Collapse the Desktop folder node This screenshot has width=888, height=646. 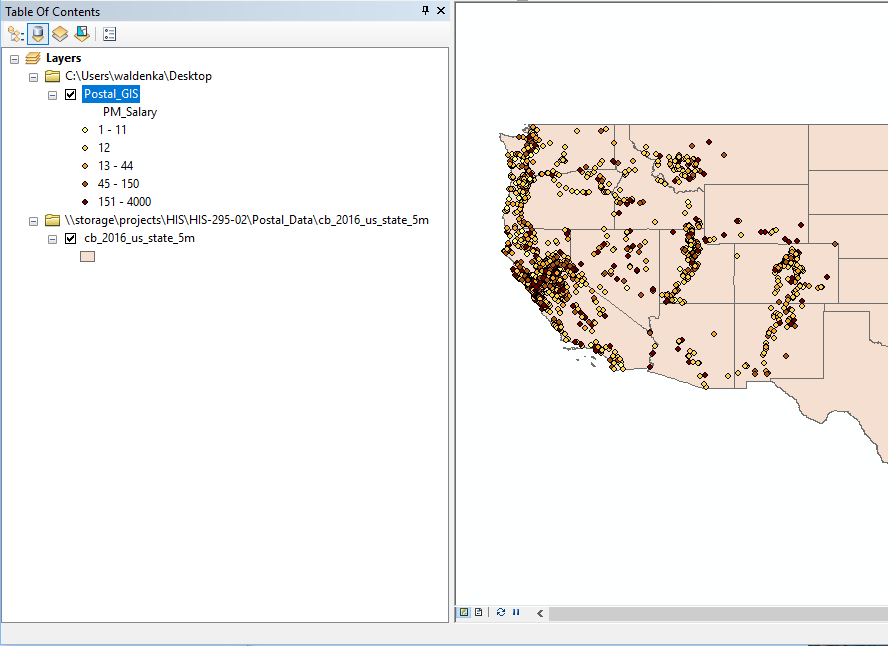click(x=33, y=76)
